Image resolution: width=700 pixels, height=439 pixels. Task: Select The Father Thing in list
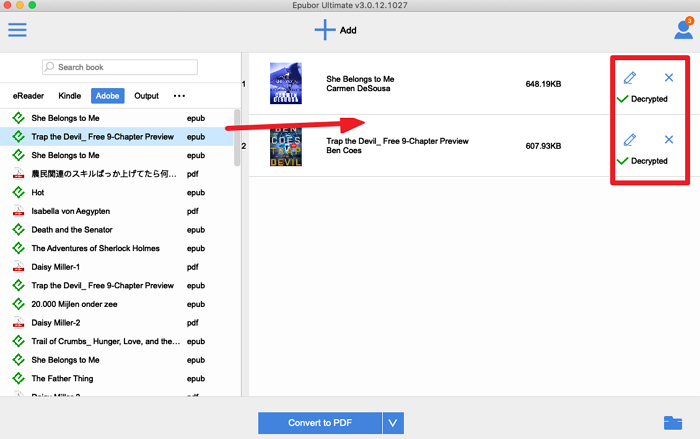pos(117,378)
